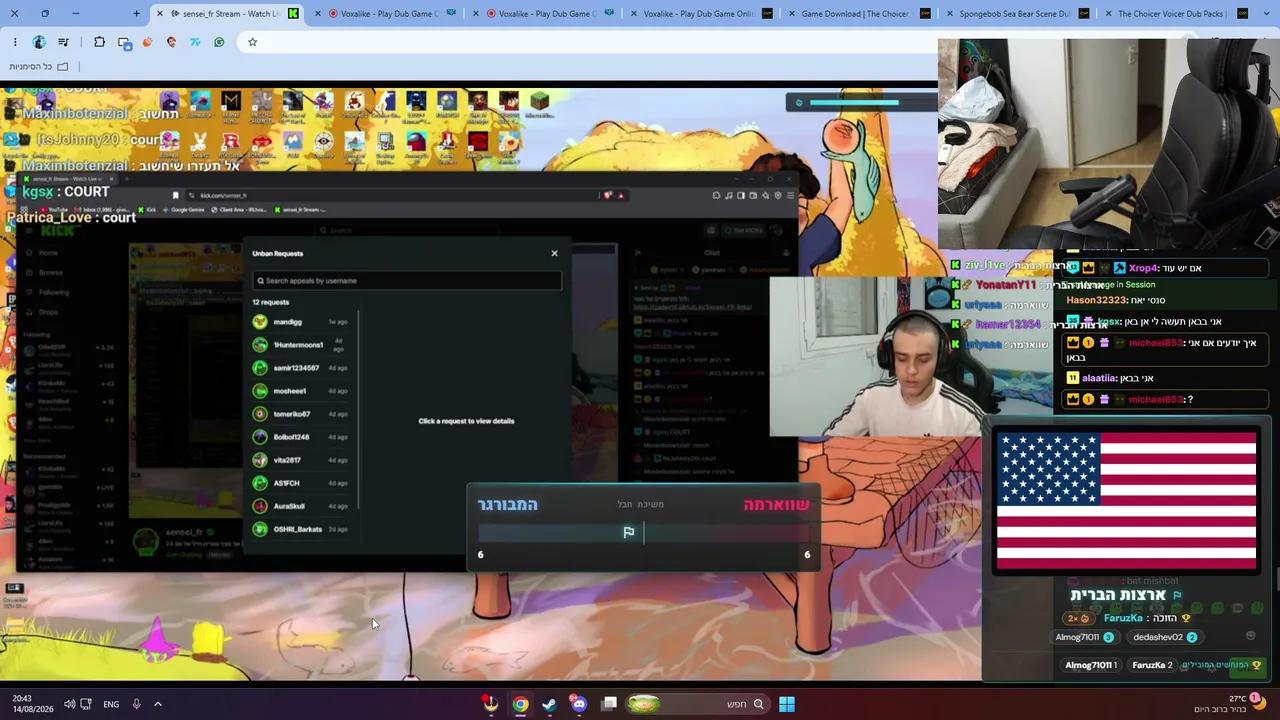Open the Extensions puzzle icon in Chrome
1280x720 pixels.
point(99,42)
